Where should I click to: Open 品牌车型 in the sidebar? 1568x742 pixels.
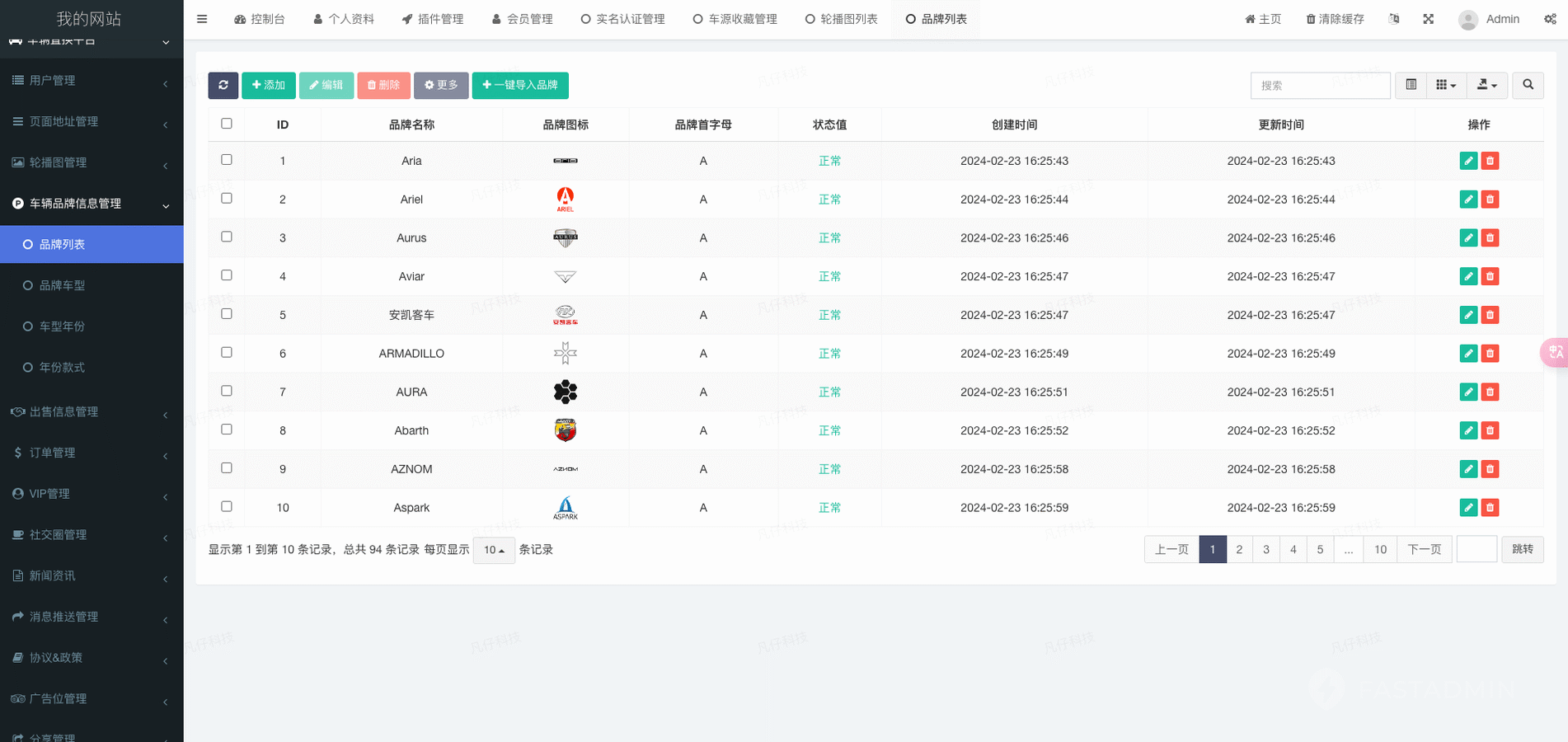(x=62, y=285)
